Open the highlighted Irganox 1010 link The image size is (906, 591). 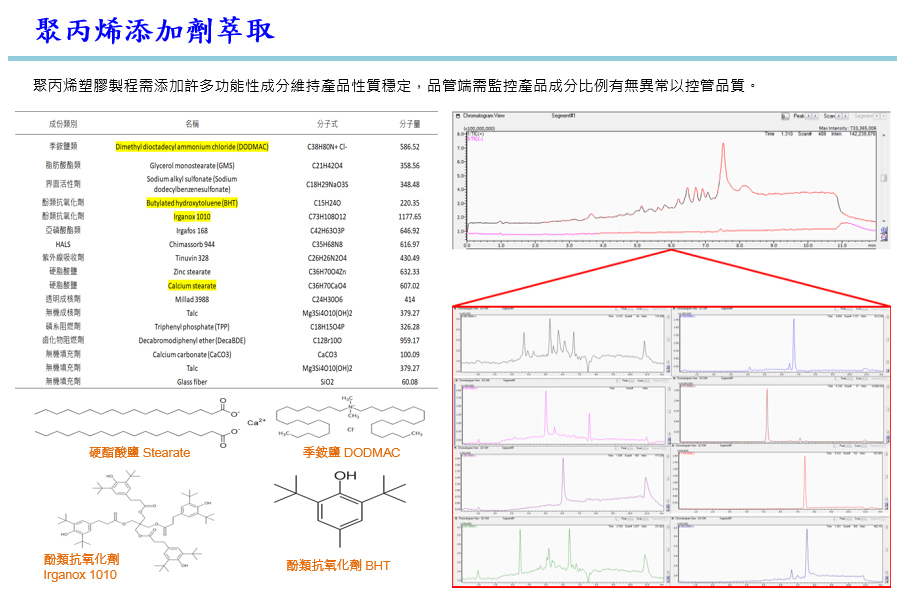point(192,217)
